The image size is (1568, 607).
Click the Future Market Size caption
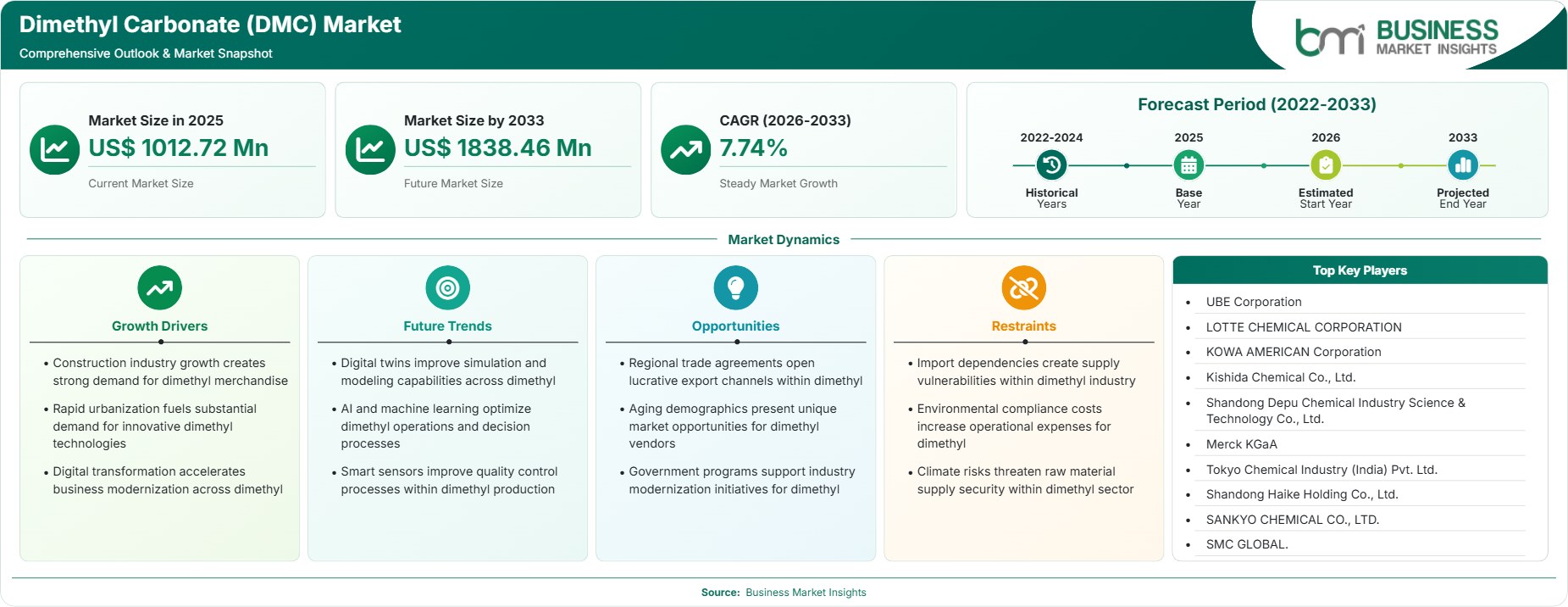[453, 183]
